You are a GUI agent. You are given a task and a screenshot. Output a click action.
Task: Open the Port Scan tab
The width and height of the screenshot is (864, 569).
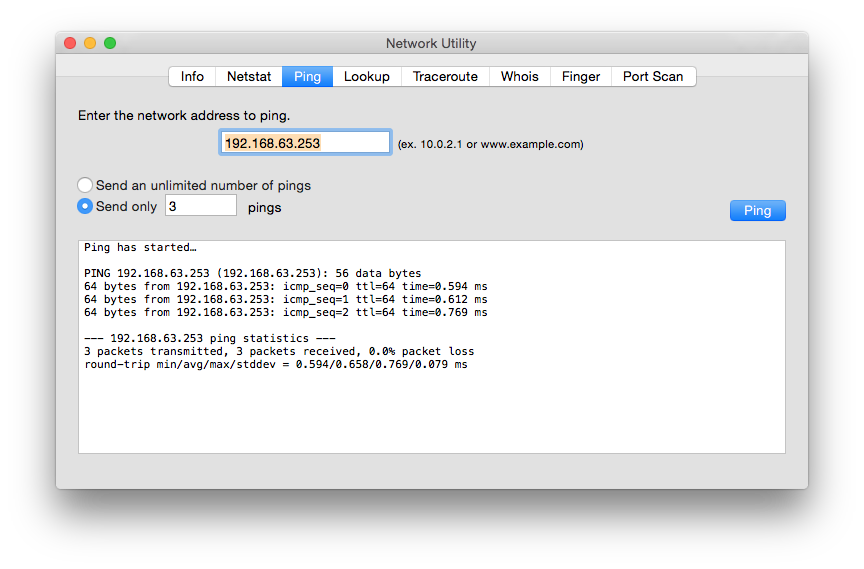653,76
